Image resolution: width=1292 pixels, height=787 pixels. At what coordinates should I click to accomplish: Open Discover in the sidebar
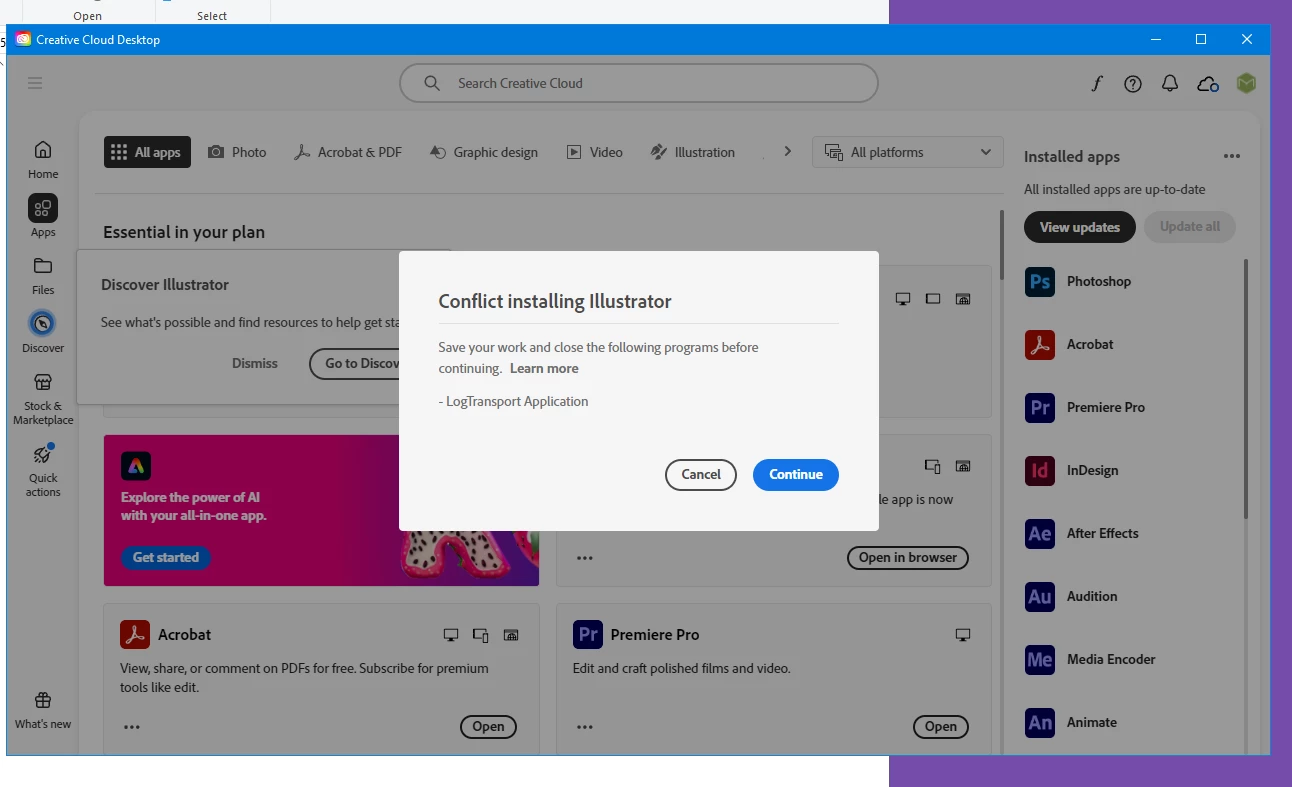pos(43,333)
